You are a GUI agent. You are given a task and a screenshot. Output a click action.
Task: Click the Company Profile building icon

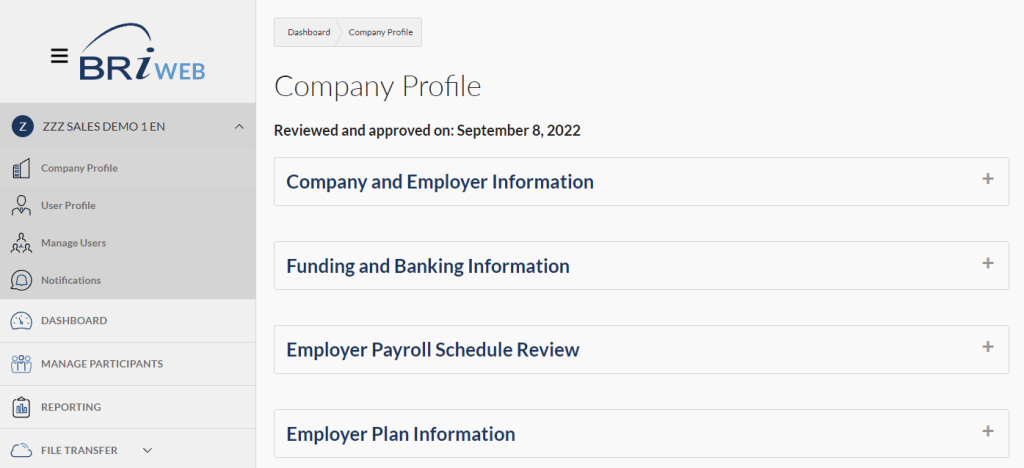point(21,169)
